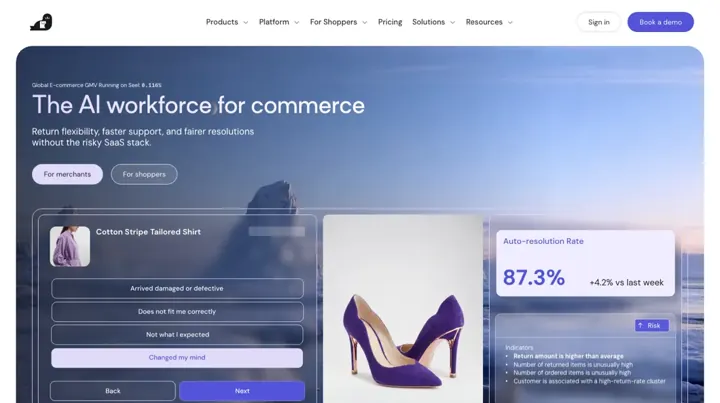Click the 87.3% auto-resolution value
This screenshot has height=403, width=720.
pyautogui.click(x=534, y=277)
